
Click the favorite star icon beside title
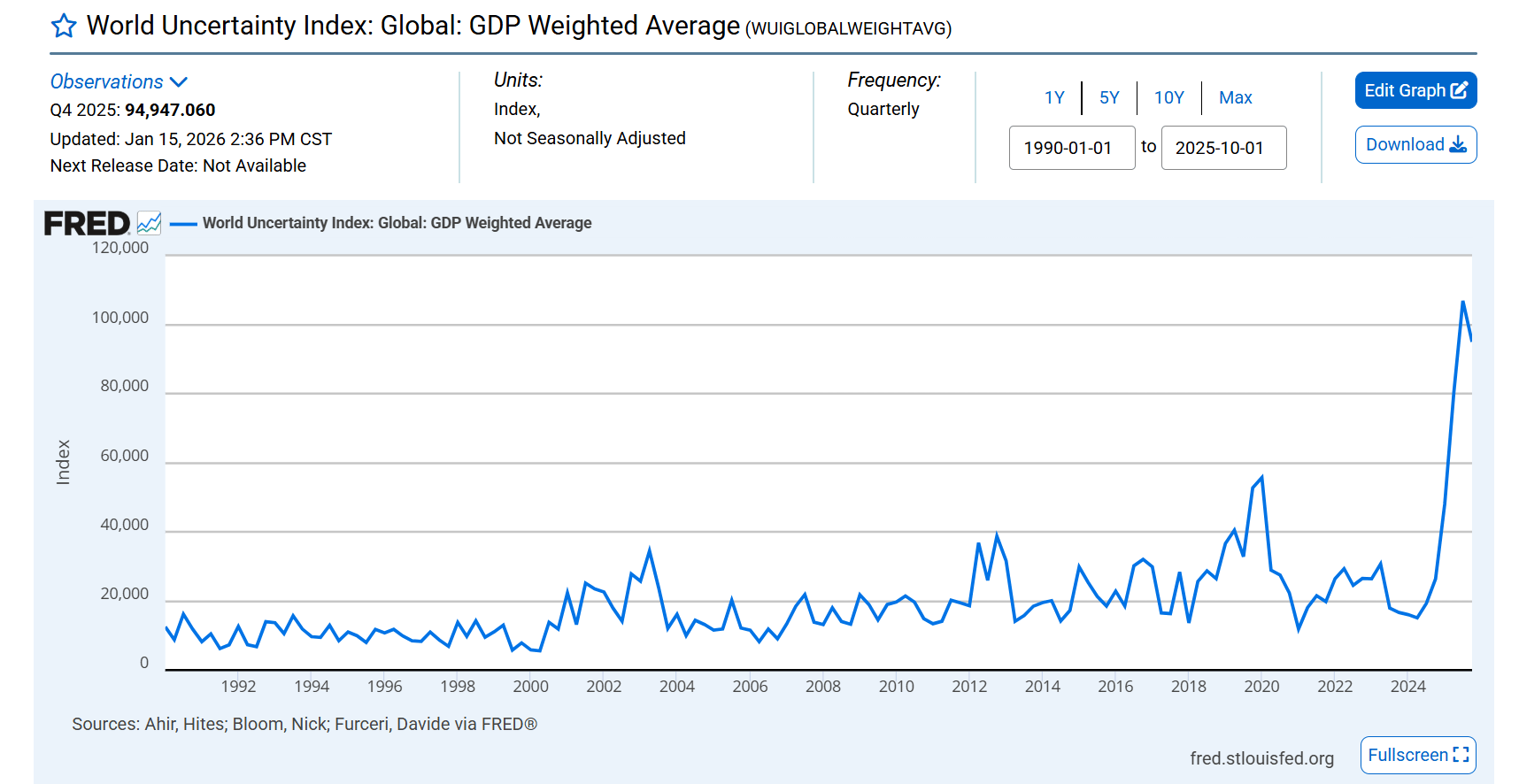pyautogui.click(x=64, y=27)
